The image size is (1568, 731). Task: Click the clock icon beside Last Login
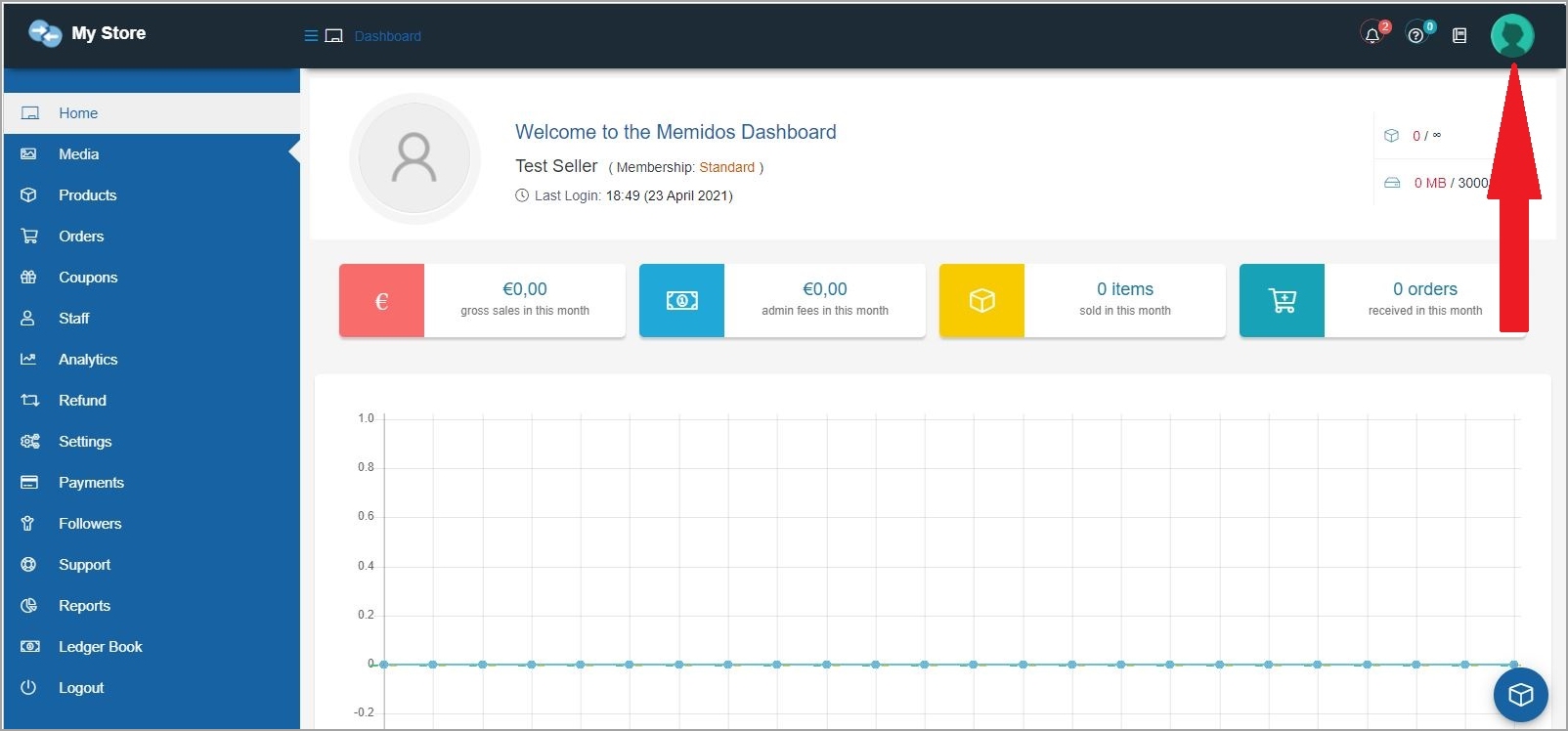tap(522, 195)
